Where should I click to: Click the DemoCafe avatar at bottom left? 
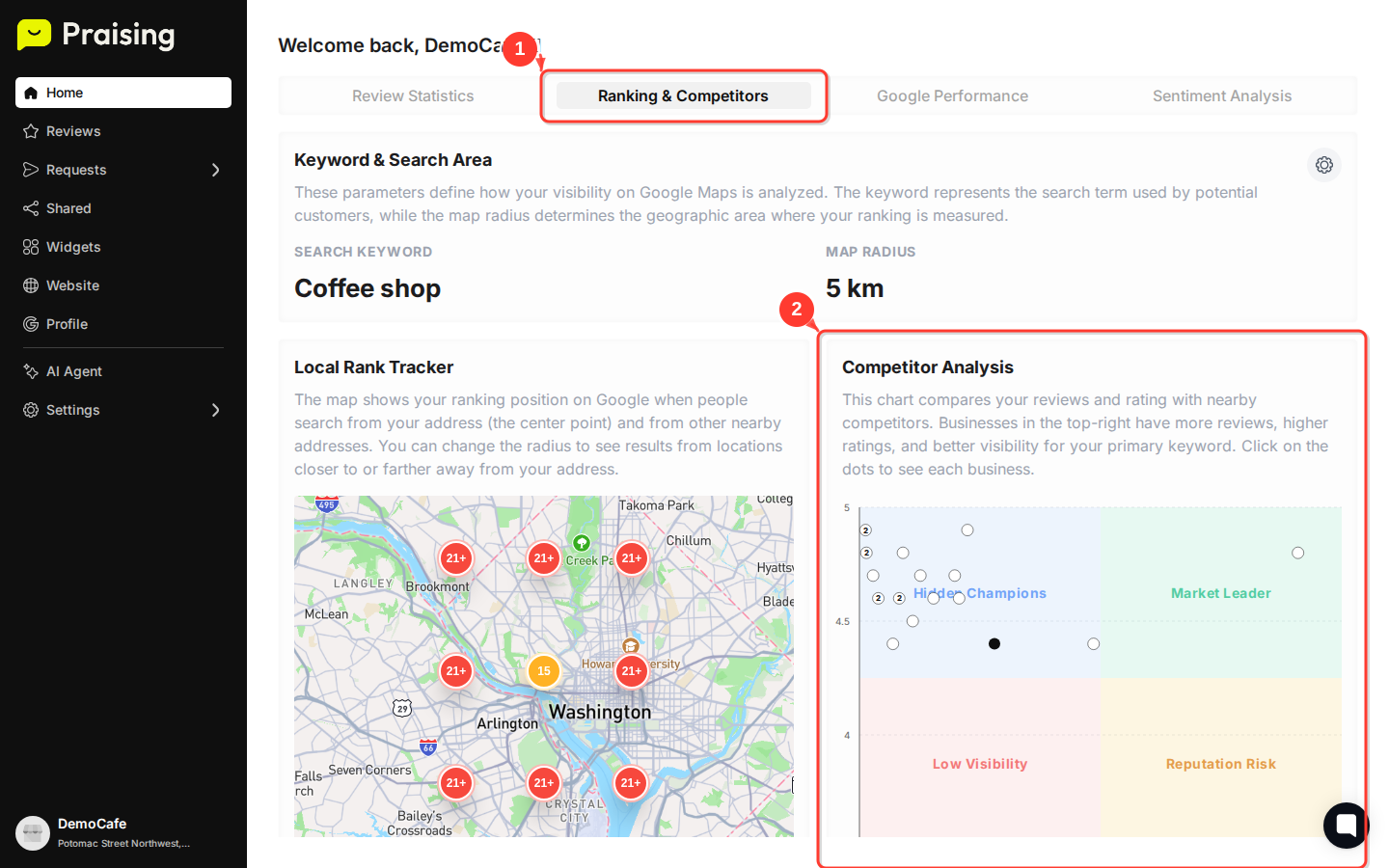pos(33,832)
